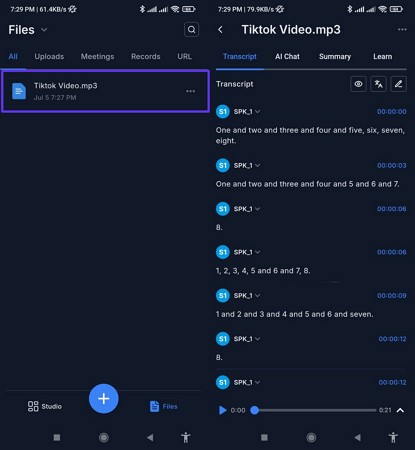Select the Transcript tab

click(240, 56)
